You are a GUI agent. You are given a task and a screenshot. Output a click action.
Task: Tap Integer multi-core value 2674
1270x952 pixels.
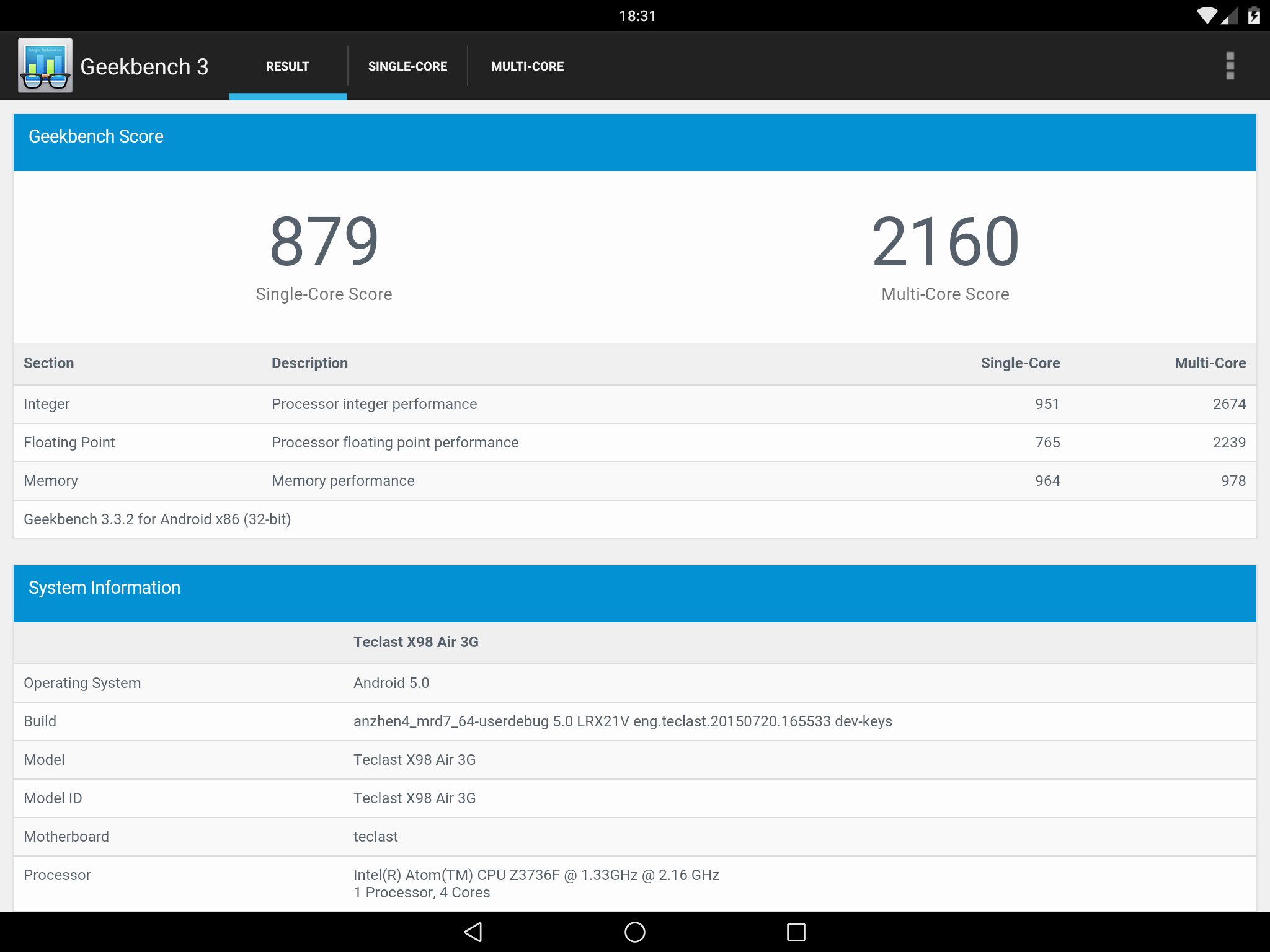click(x=1229, y=404)
